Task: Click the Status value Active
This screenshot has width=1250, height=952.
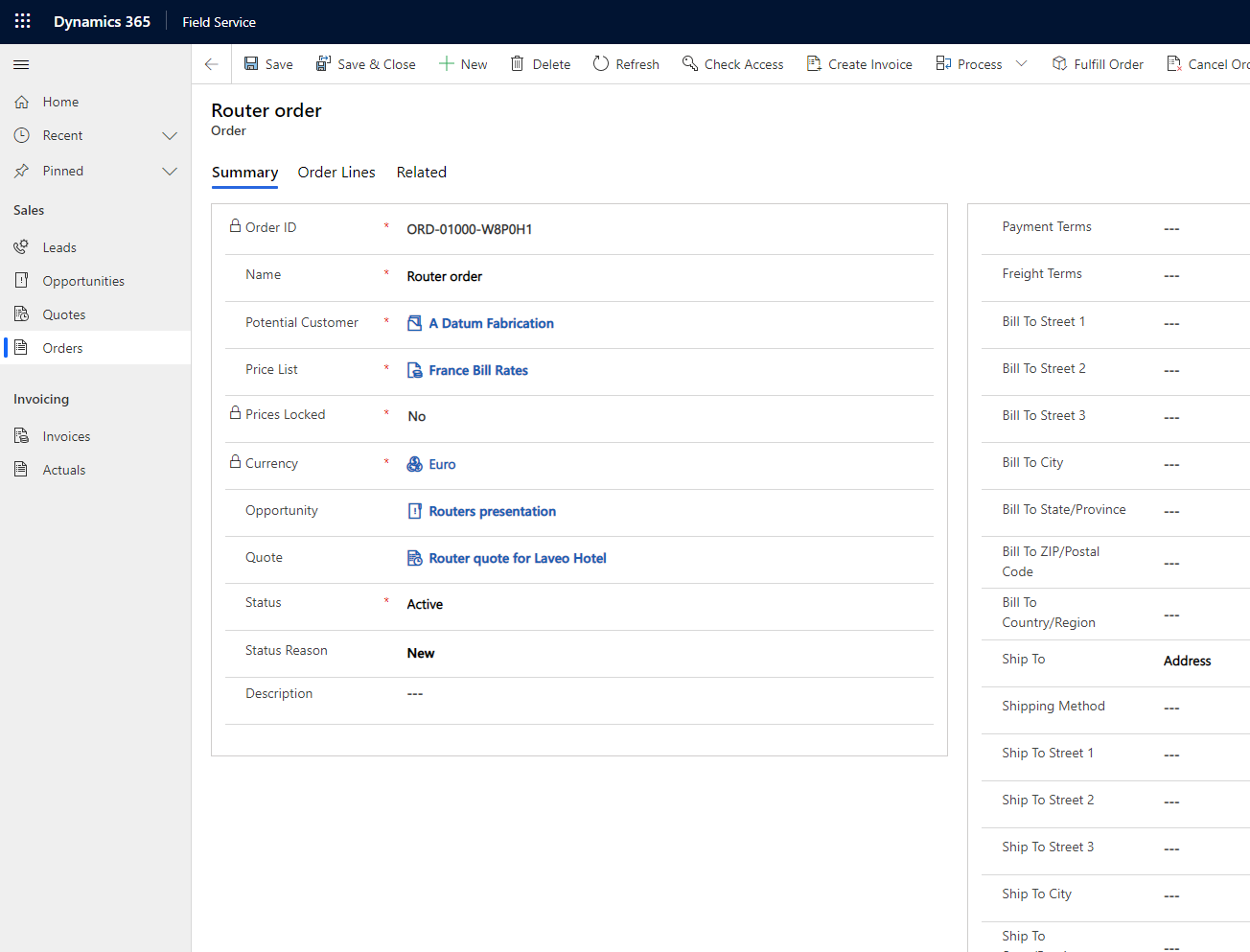Action: click(x=425, y=604)
